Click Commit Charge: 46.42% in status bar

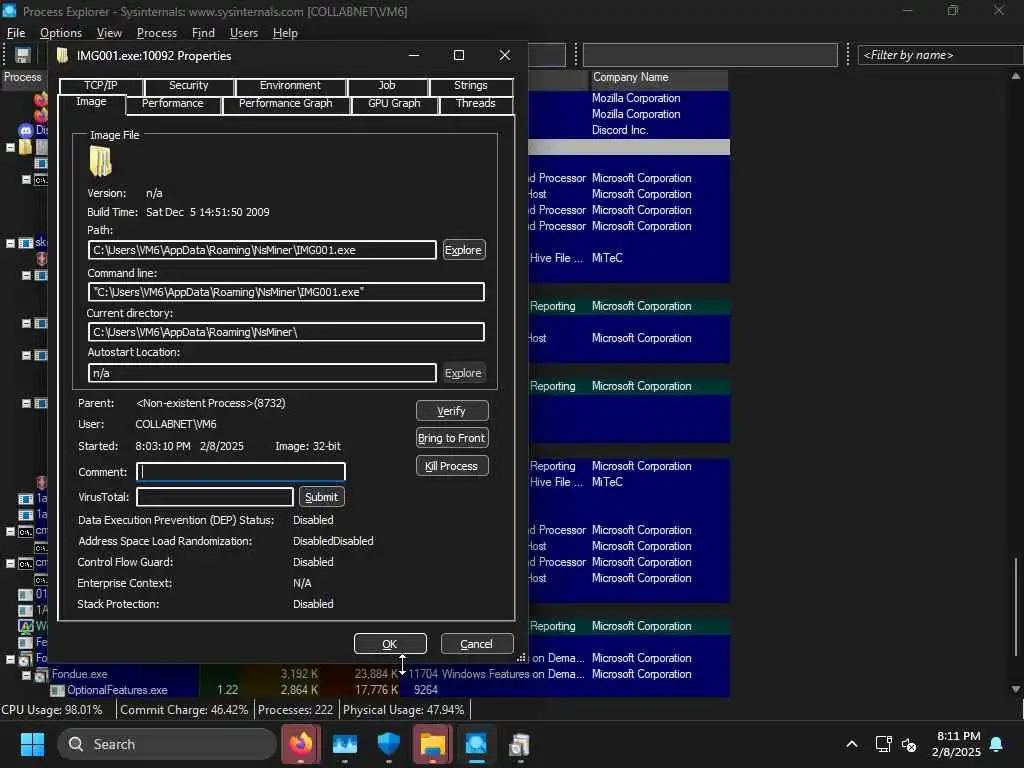(x=184, y=710)
